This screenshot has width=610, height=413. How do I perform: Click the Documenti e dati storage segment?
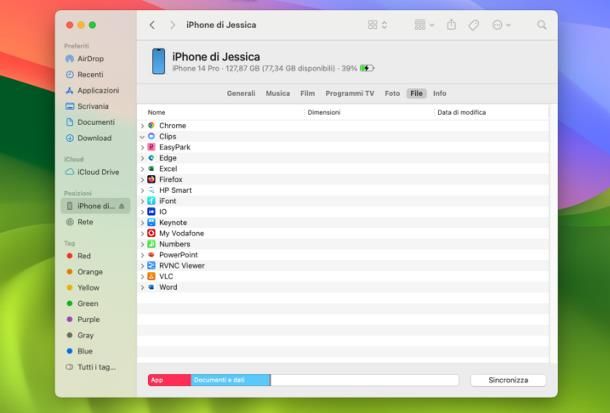230,380
